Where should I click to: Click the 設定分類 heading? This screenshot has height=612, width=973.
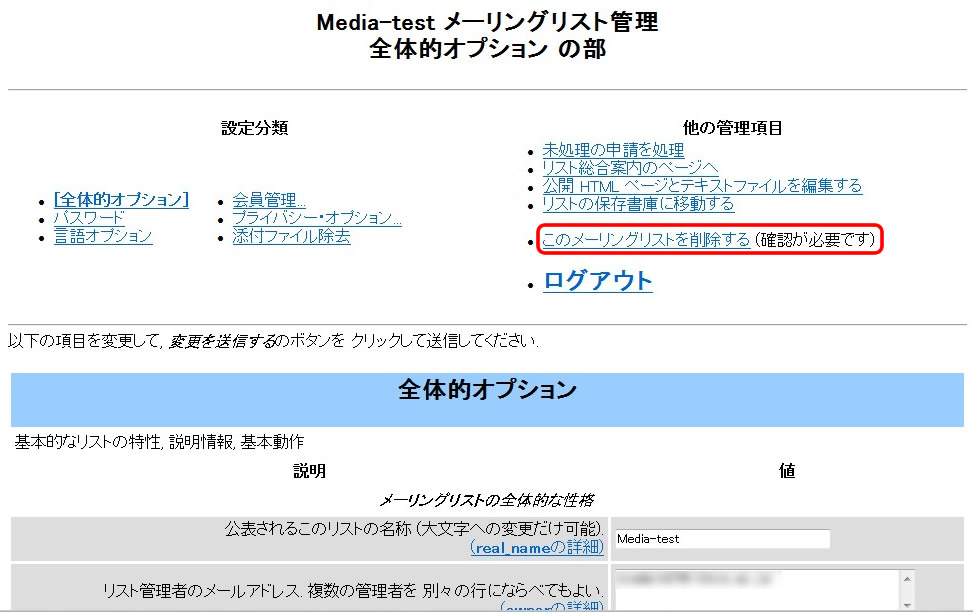[x=254, y=128]
